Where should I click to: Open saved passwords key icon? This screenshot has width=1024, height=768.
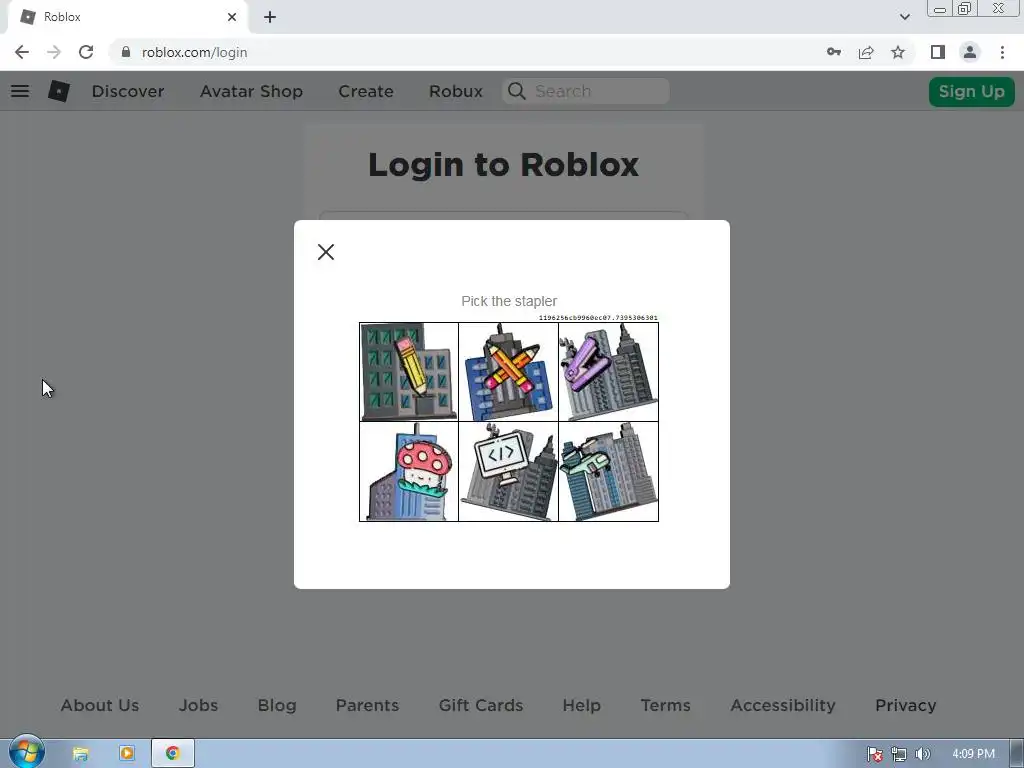pos(834,52)
